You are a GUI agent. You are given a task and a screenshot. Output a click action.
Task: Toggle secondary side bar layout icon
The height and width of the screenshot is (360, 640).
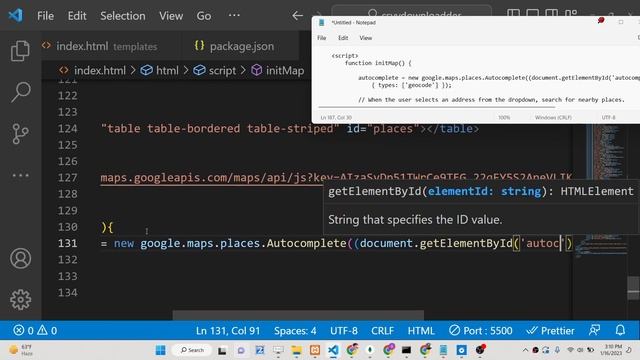click(x=551, y=13)
